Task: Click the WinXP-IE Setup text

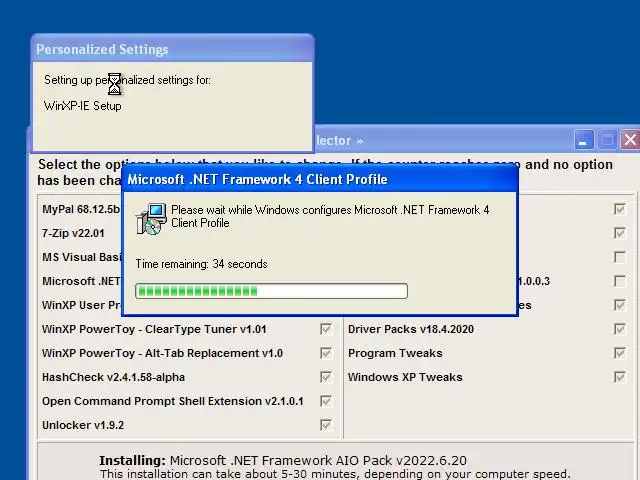Action: click(82, 106)
